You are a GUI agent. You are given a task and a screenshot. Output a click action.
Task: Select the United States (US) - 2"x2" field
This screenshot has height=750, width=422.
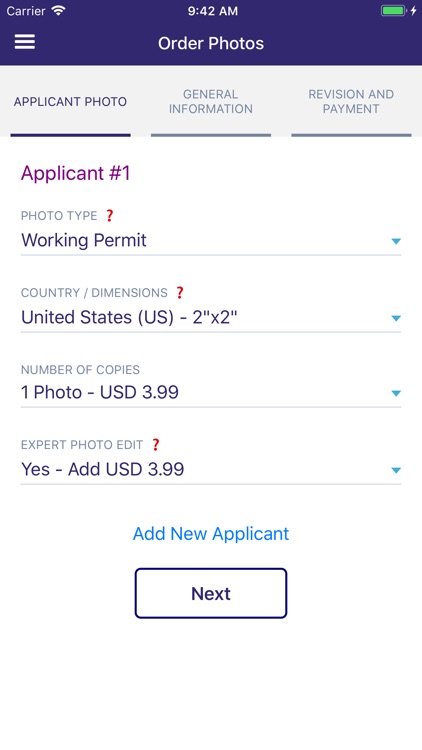point(211,318)
